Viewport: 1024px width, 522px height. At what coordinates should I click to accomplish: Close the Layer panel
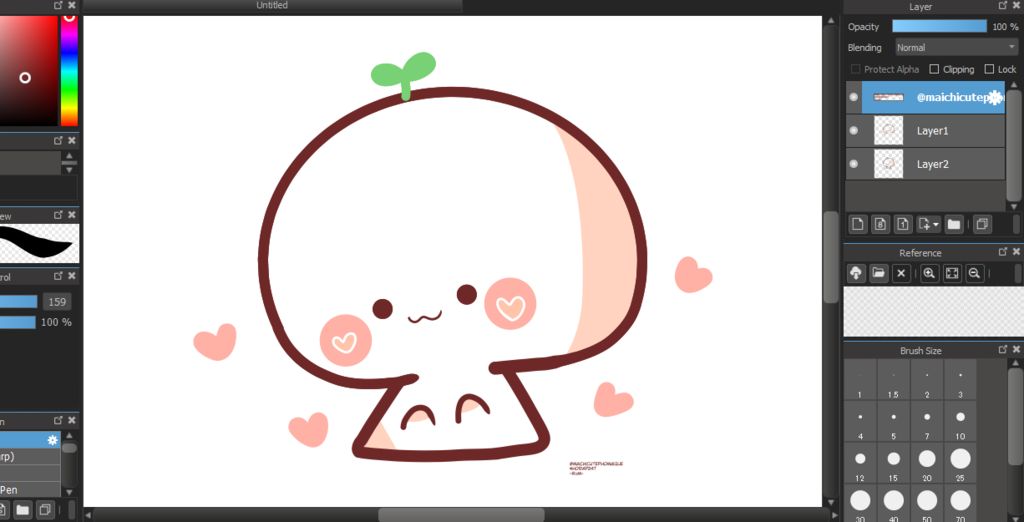[x=1016, y=5]
